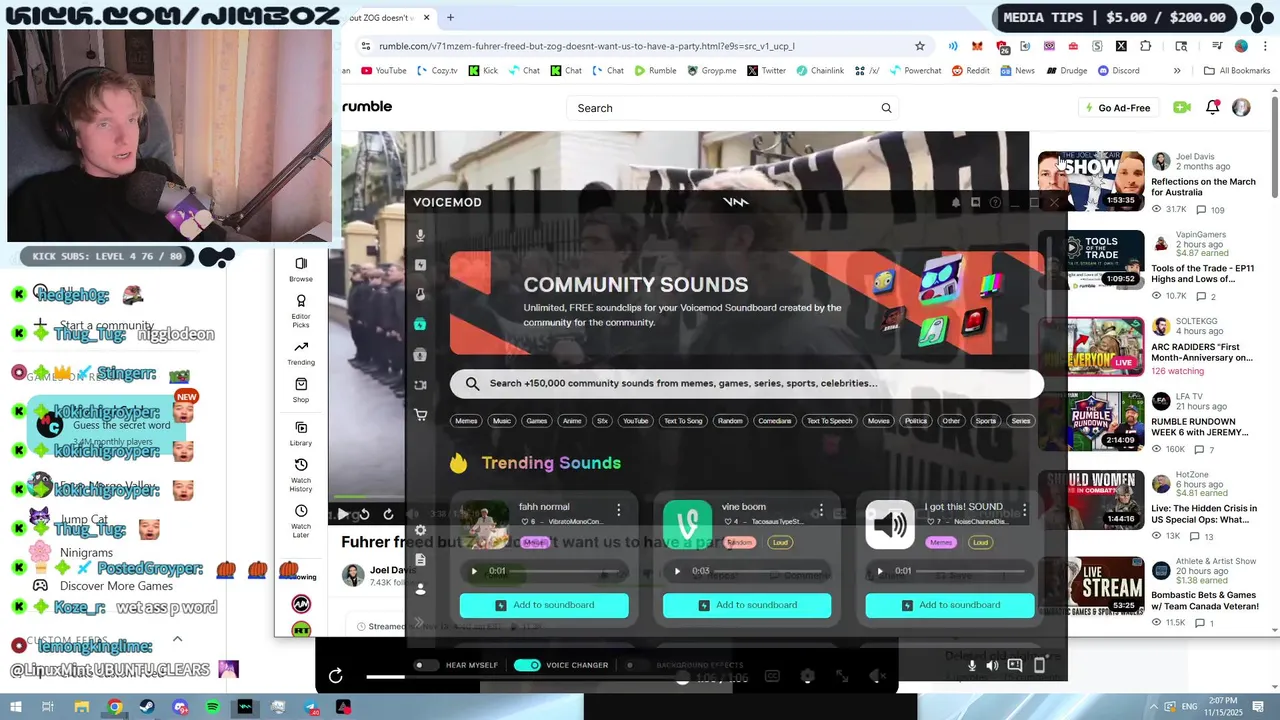
Task: Open the Voicemod shopping cart icon
Action: 421,415
